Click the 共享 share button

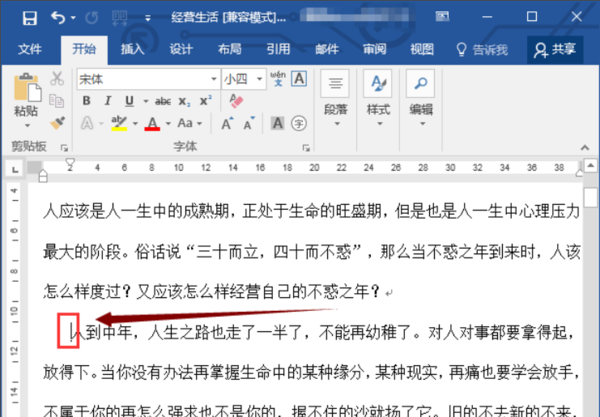(x=555, y=50)
